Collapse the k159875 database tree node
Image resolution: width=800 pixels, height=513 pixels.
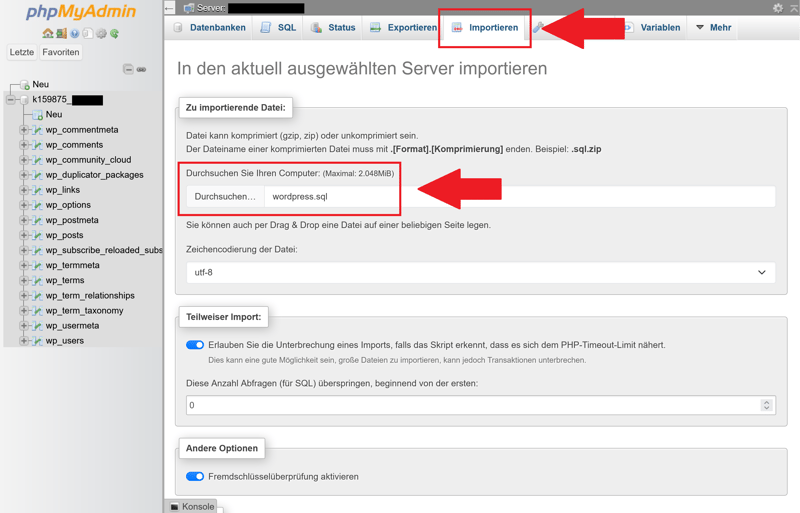11,100
